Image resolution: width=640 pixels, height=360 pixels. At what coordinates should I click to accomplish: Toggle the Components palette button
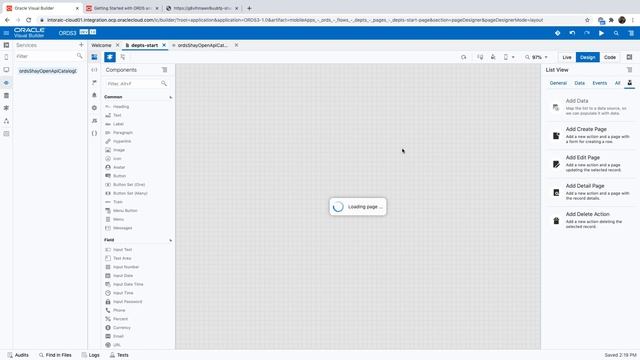pos(110,57)
